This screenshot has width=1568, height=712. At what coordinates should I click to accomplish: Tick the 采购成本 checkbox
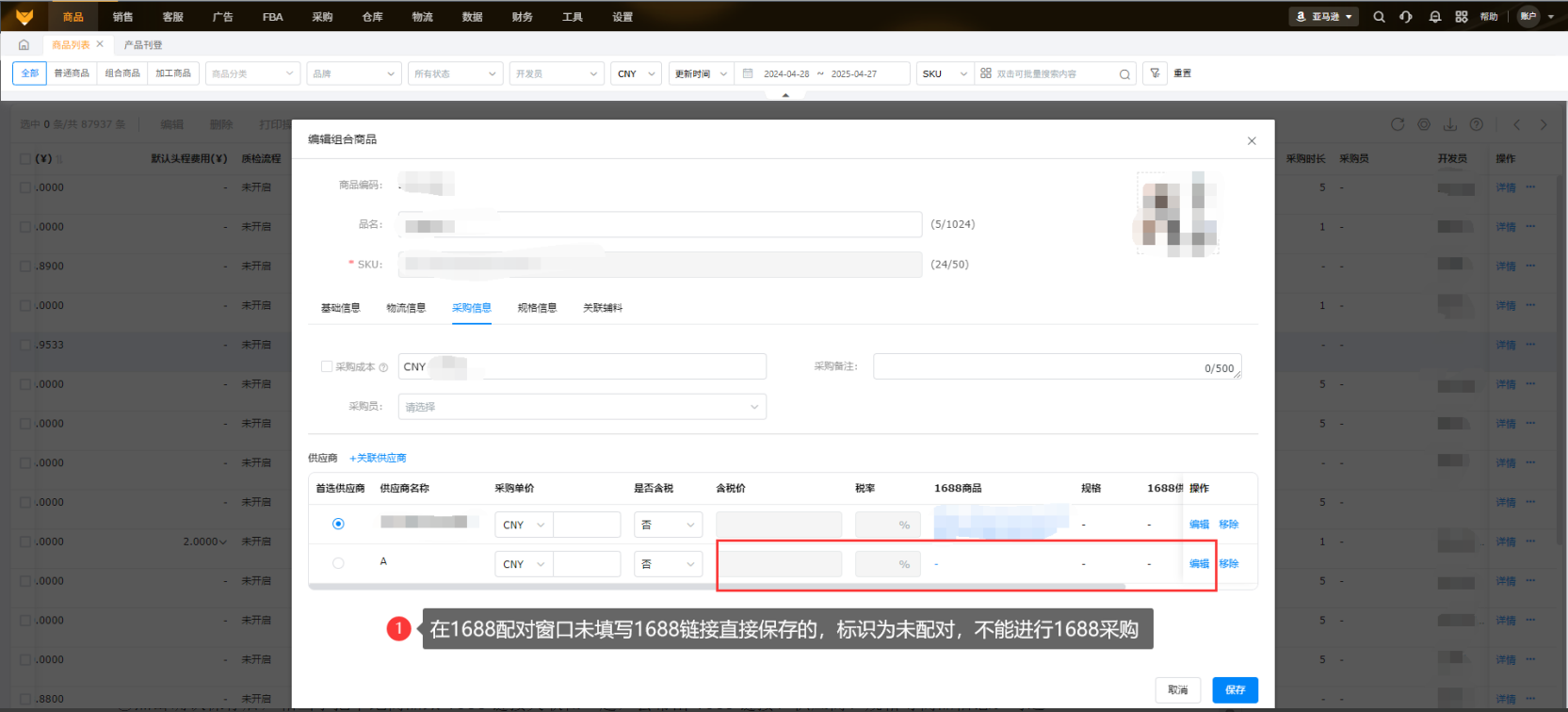pyautogui.click(x=327, y=366)
